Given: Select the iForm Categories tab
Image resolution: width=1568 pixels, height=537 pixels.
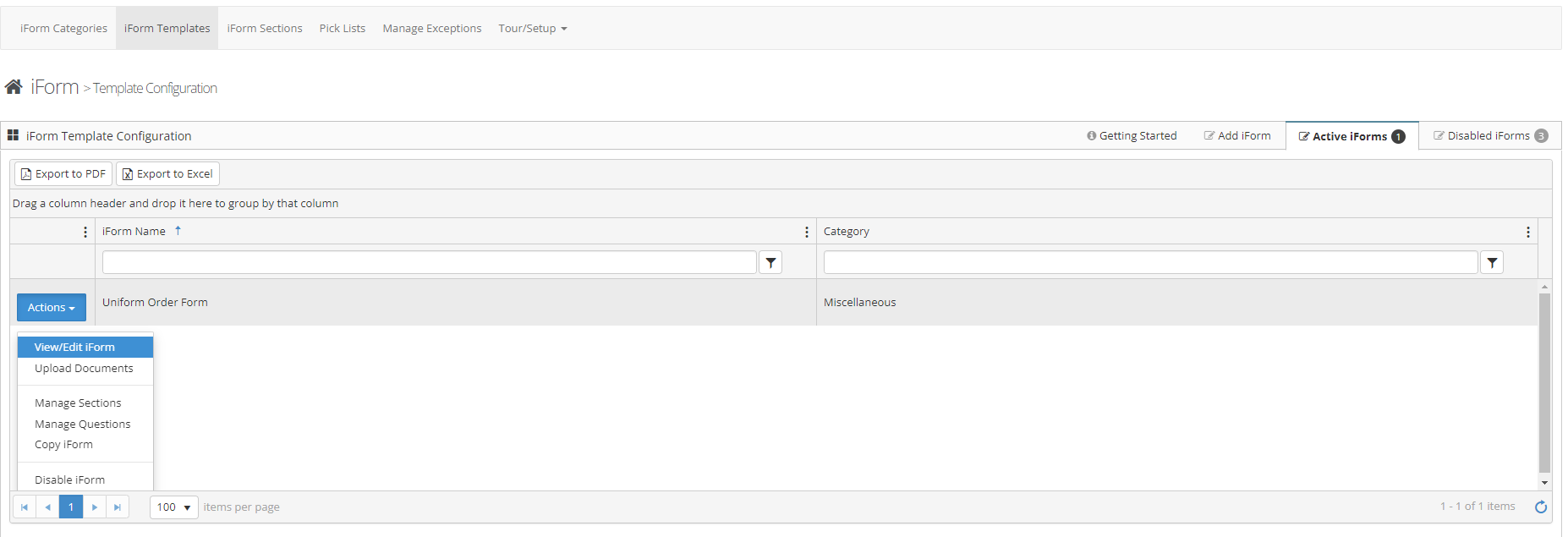Looking at the screenshot, I should tap(63, 28).
